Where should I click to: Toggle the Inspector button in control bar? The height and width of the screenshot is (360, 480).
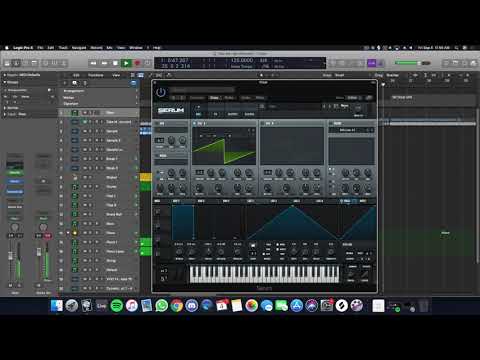click(x=16, y=63)
